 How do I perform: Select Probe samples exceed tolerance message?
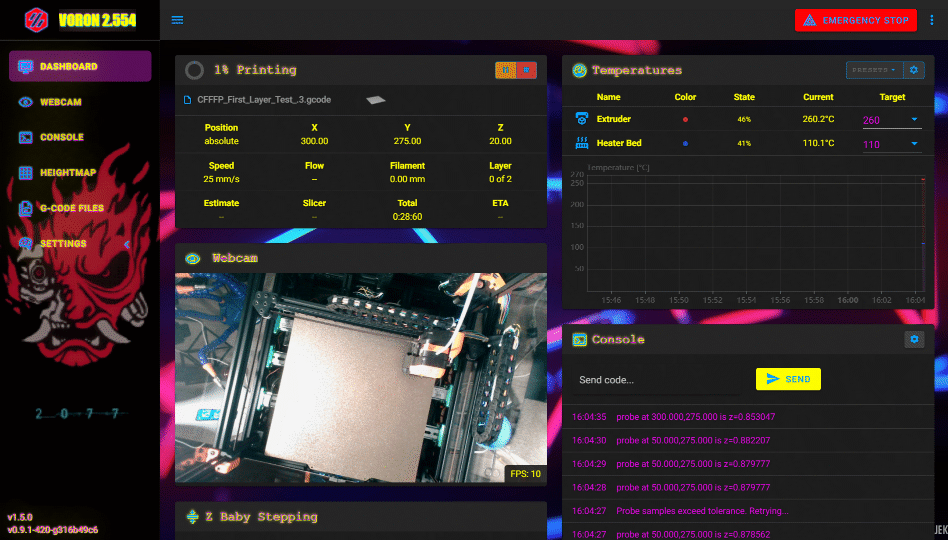[x=703, y=511]
